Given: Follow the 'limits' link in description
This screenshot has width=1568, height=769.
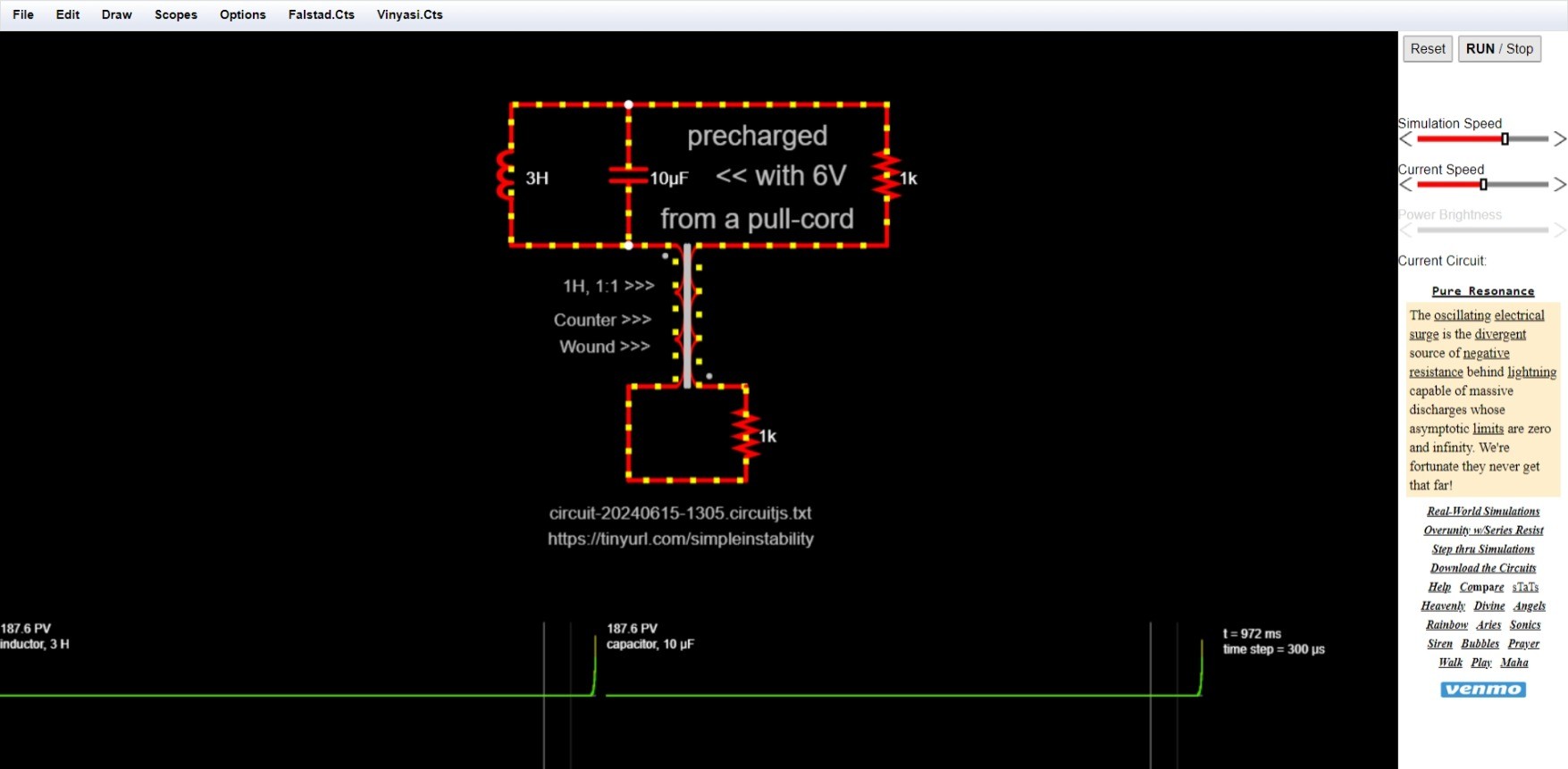Looking at the screenshot, I should 1488,429.
